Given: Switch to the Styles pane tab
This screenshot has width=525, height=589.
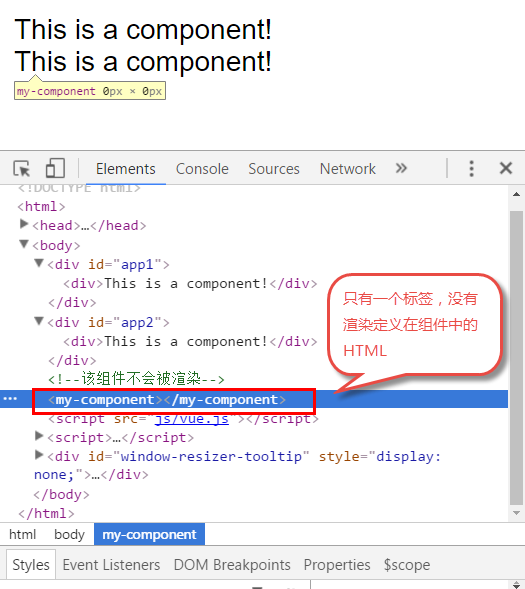Looking at the screenshot, I should pyautogui.click(x=31, y=565).
